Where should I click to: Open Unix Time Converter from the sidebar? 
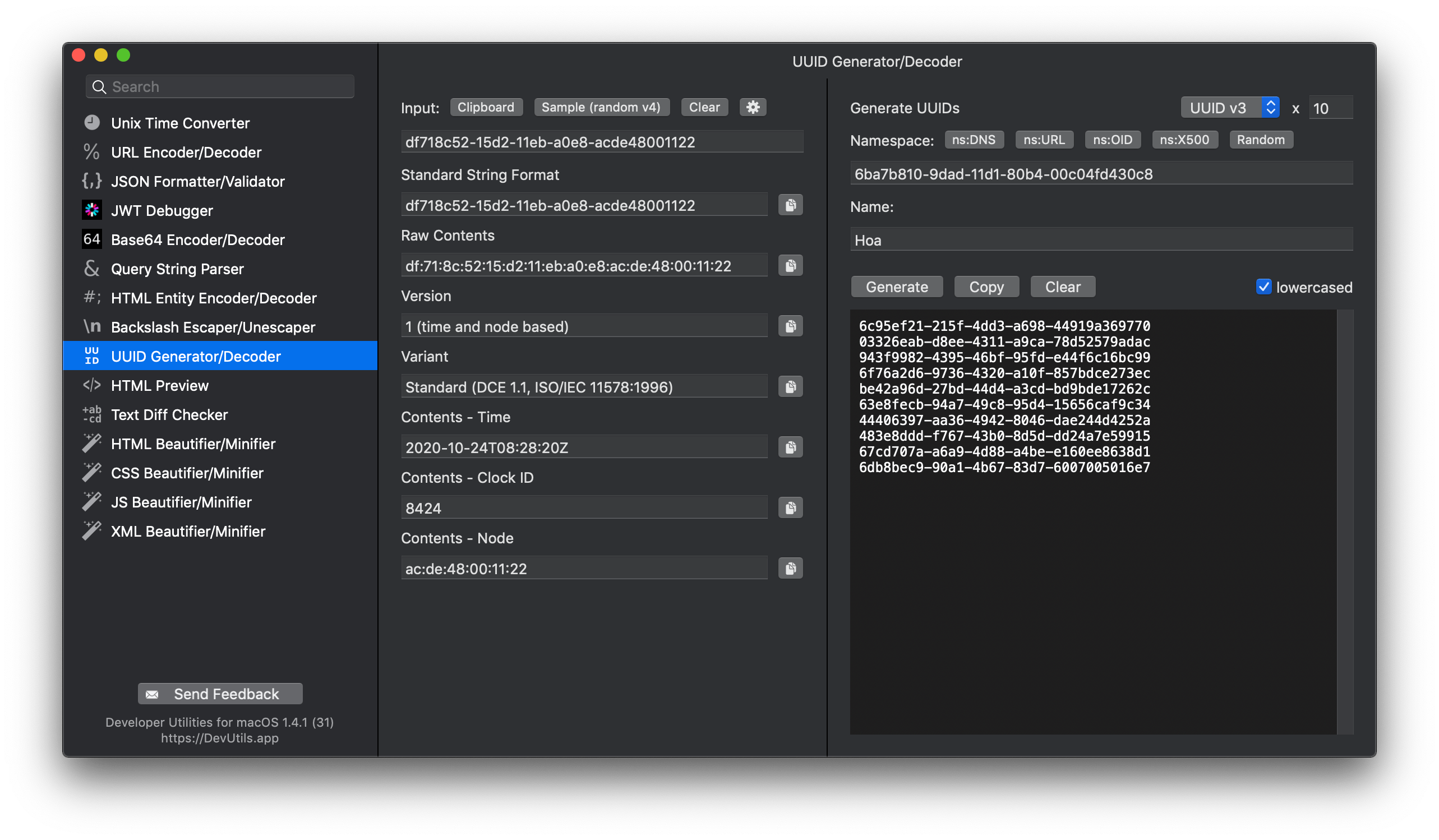[x=180, y=123]
